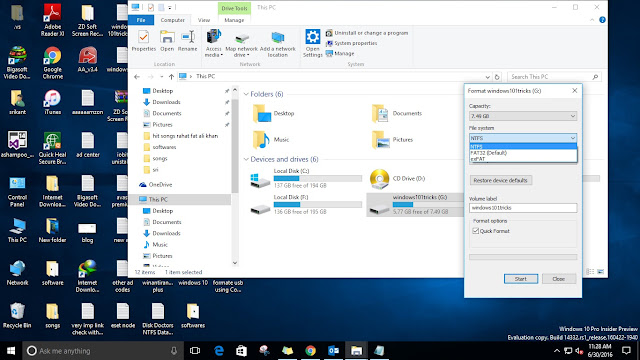Viewport: 640px width, 360px height.
Task: Open softwares folder in navigation pane
Action: click(160, 147)
